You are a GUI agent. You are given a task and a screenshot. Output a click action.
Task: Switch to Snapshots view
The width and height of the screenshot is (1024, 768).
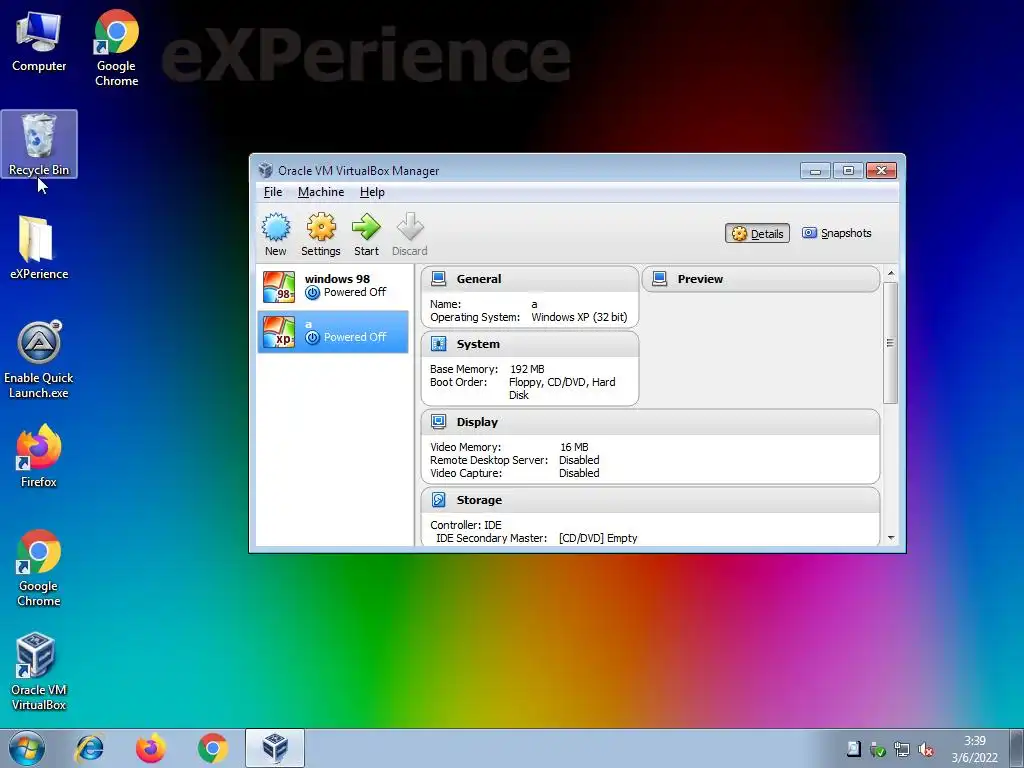coord(837,233)
